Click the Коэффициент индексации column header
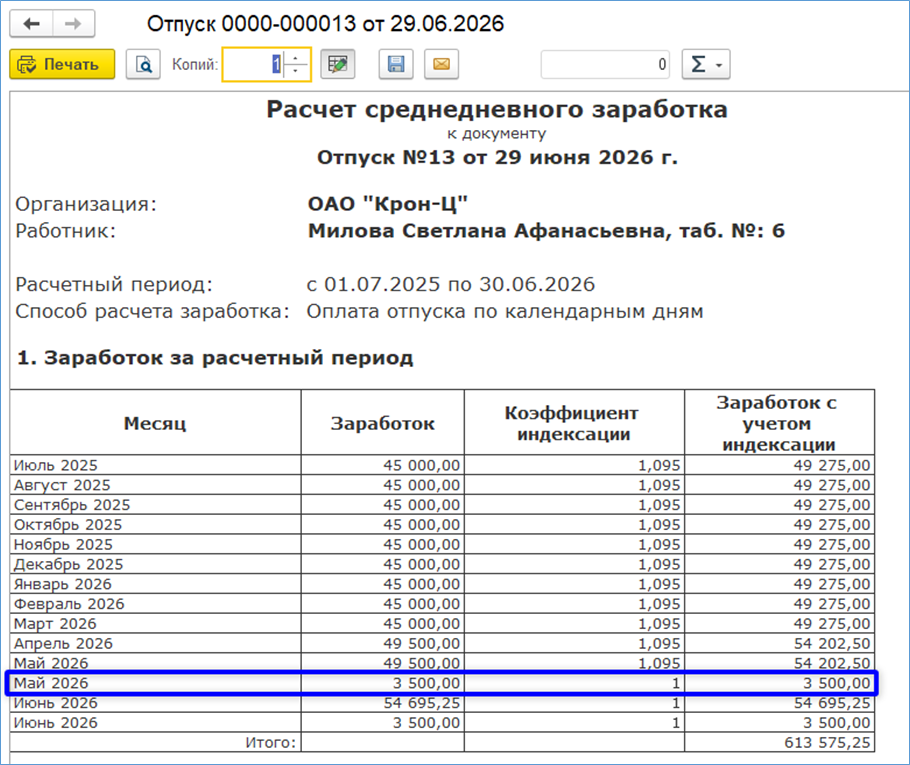This screenshot has width=910, height=765. coord(574,423)
